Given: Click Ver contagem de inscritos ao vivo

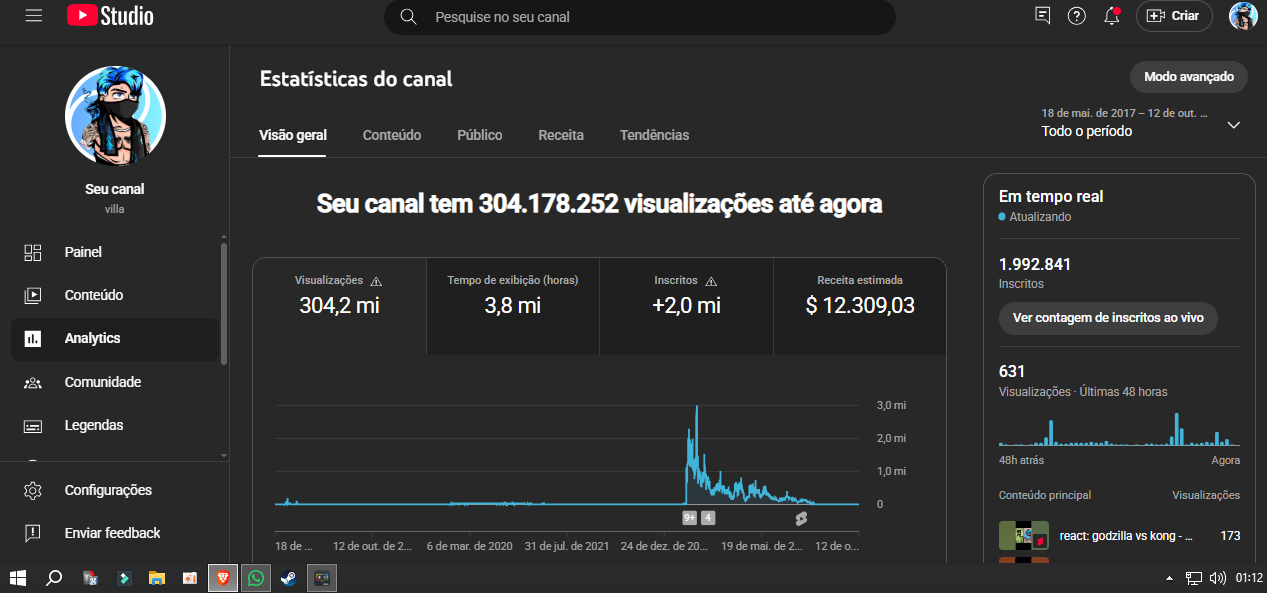Looking at the screenshot, I should pyautogui.click(x=1108, y=318).
